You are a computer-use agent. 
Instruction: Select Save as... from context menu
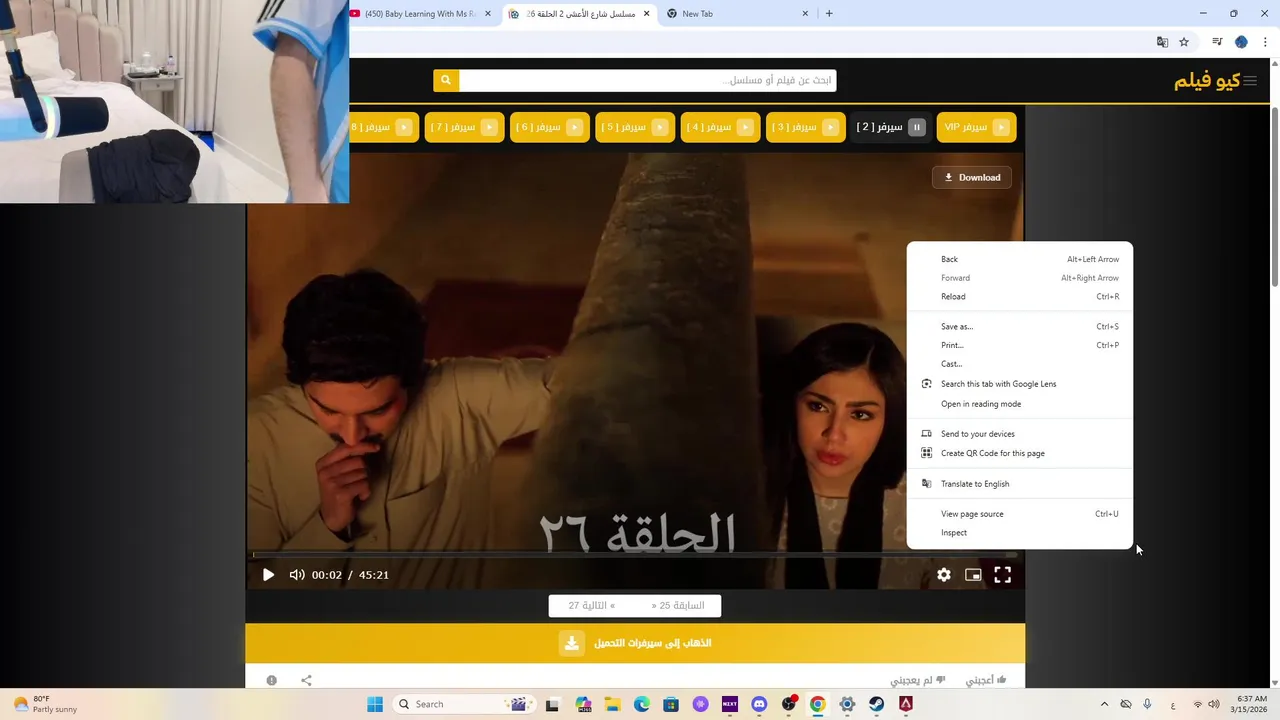click(x=1020, y=327)
